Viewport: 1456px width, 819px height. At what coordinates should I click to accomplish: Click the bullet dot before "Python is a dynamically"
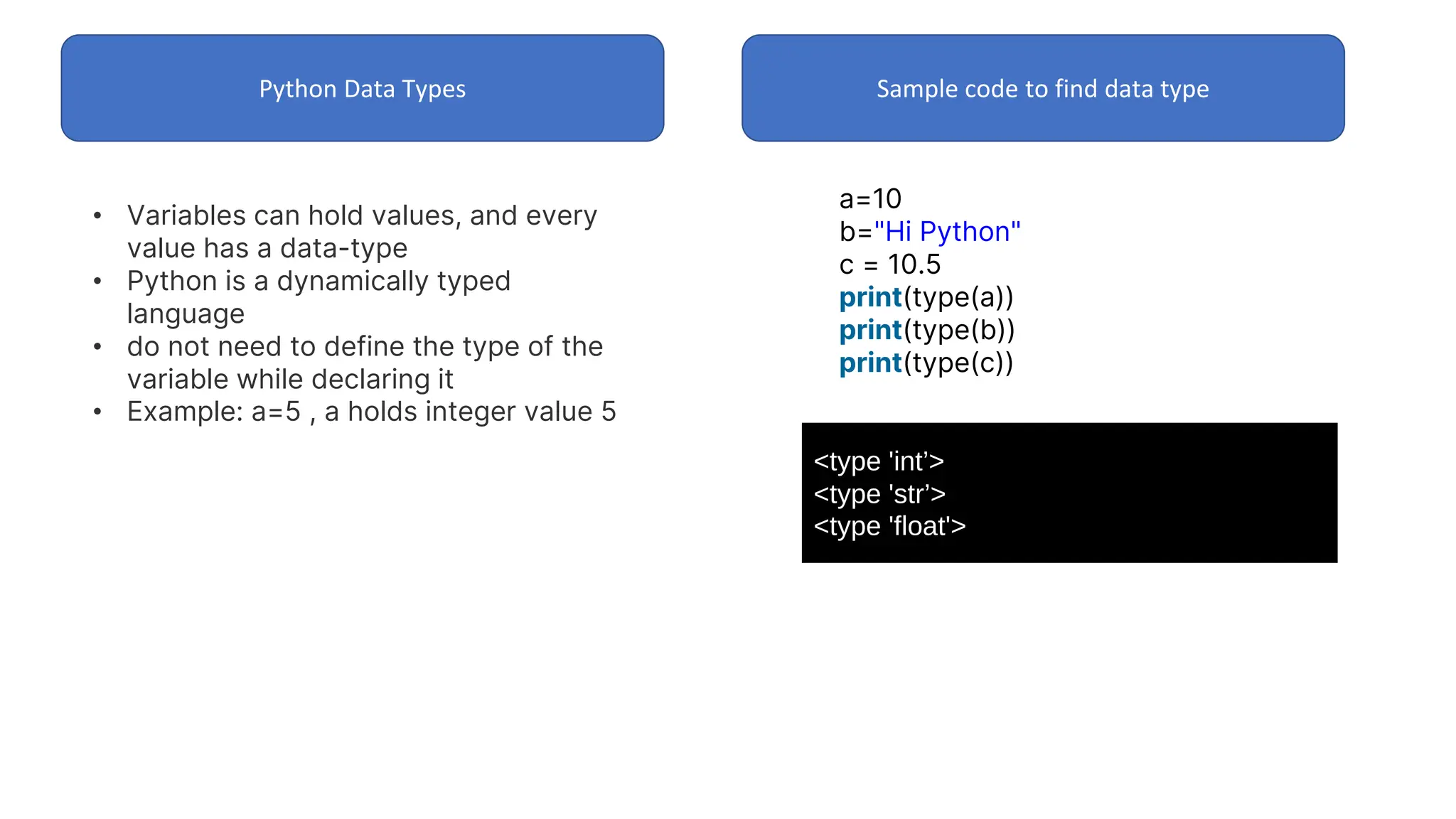[x=97, y=282]
